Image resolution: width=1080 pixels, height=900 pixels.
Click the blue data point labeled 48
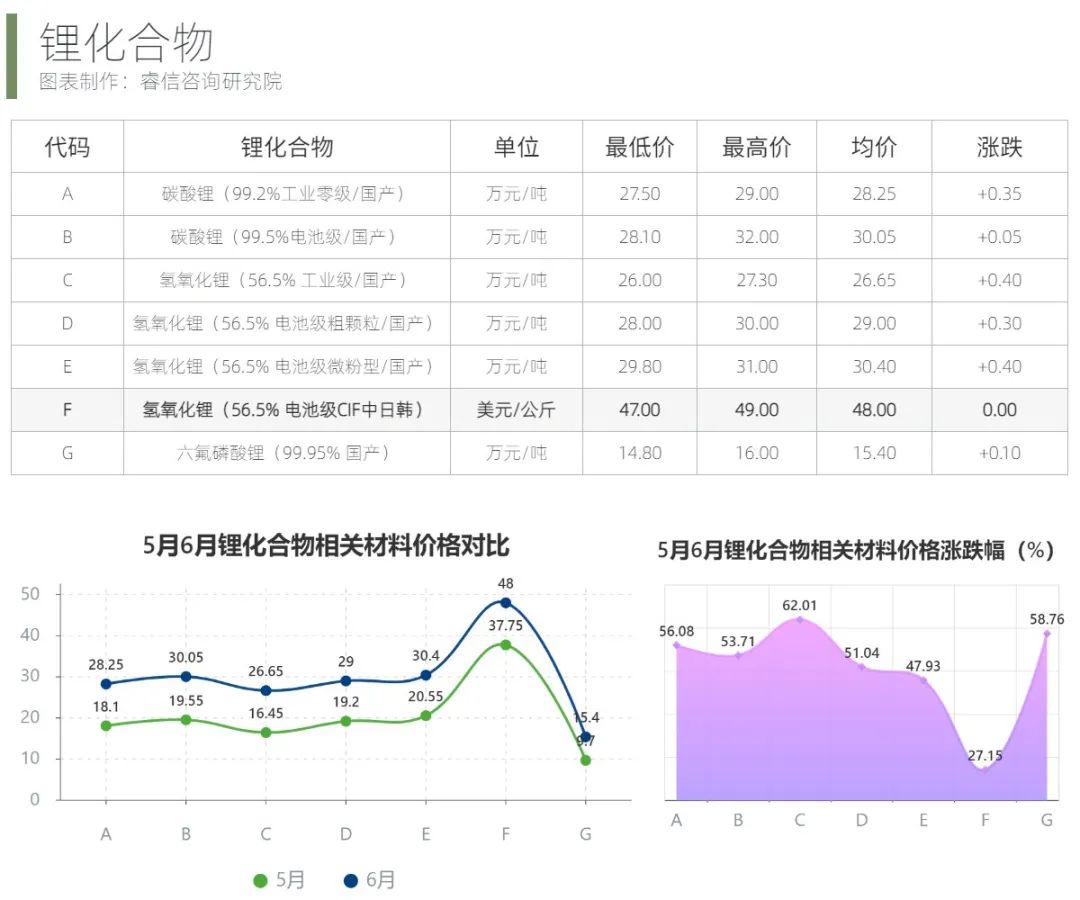pos(505,603)
